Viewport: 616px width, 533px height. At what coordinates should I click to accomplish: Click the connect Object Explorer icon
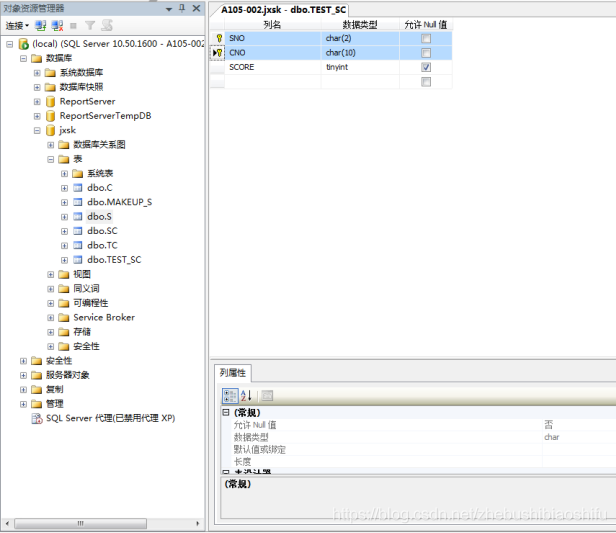40,26
